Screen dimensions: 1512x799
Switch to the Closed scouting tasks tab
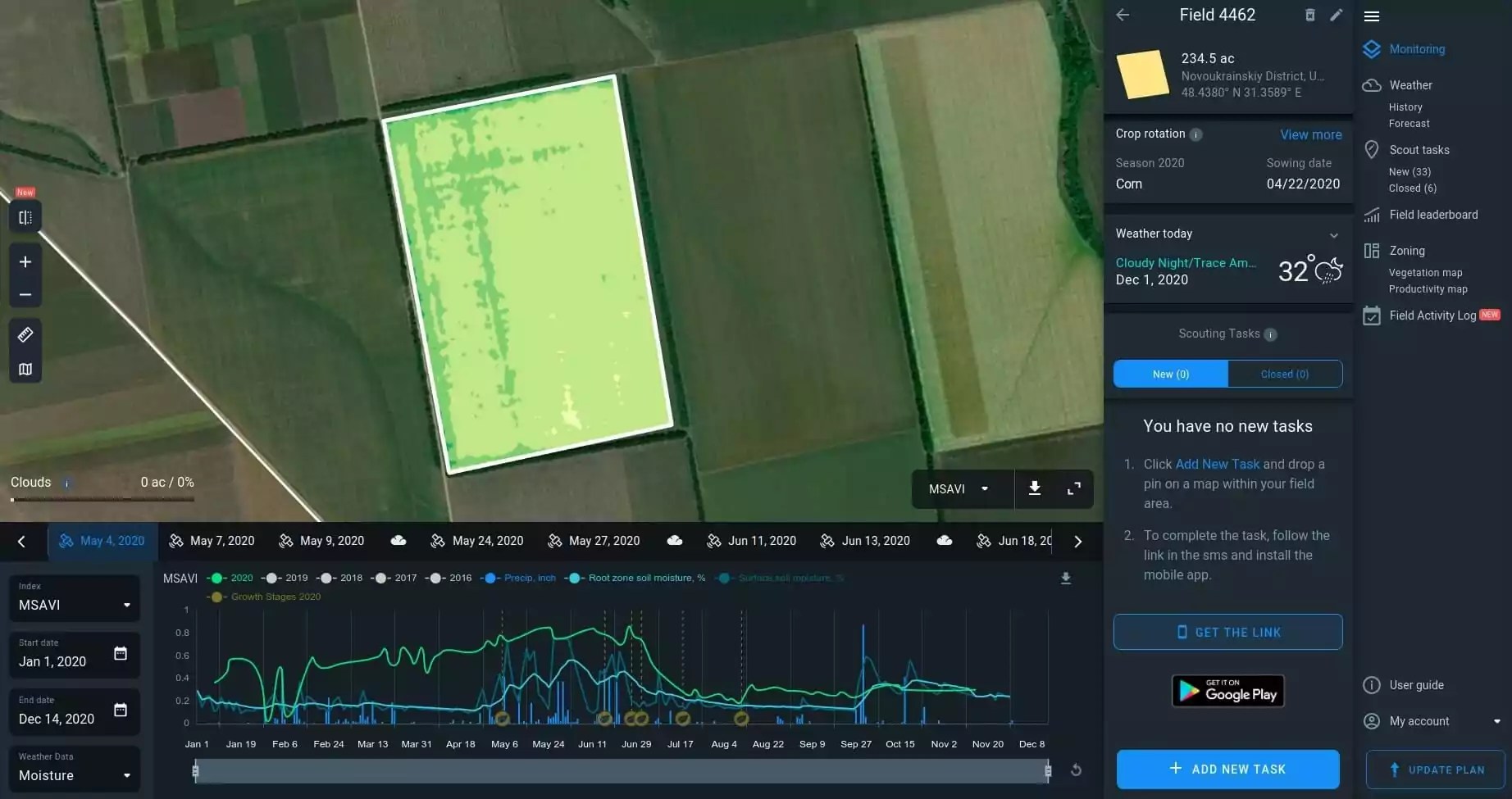coord(1283,374)
